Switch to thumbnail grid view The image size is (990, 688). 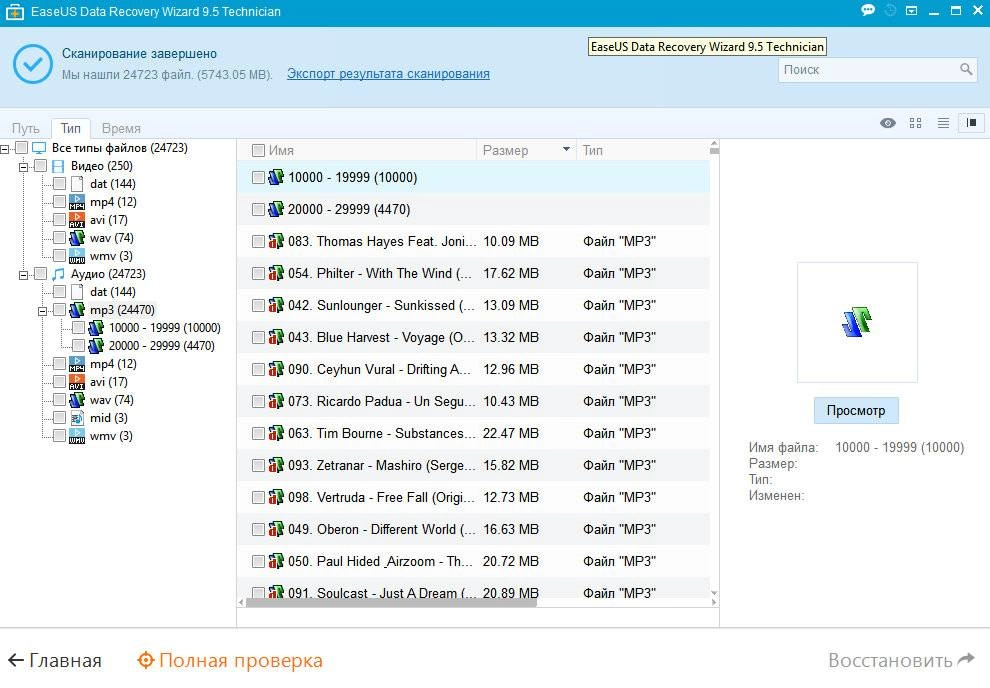915,123
